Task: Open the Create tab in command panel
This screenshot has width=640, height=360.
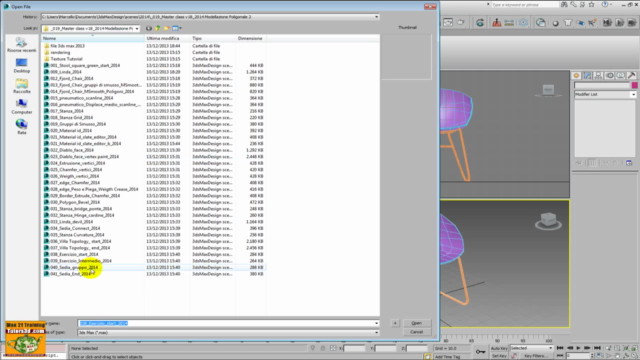Action: pyautogui.click(x=576, y=76)
